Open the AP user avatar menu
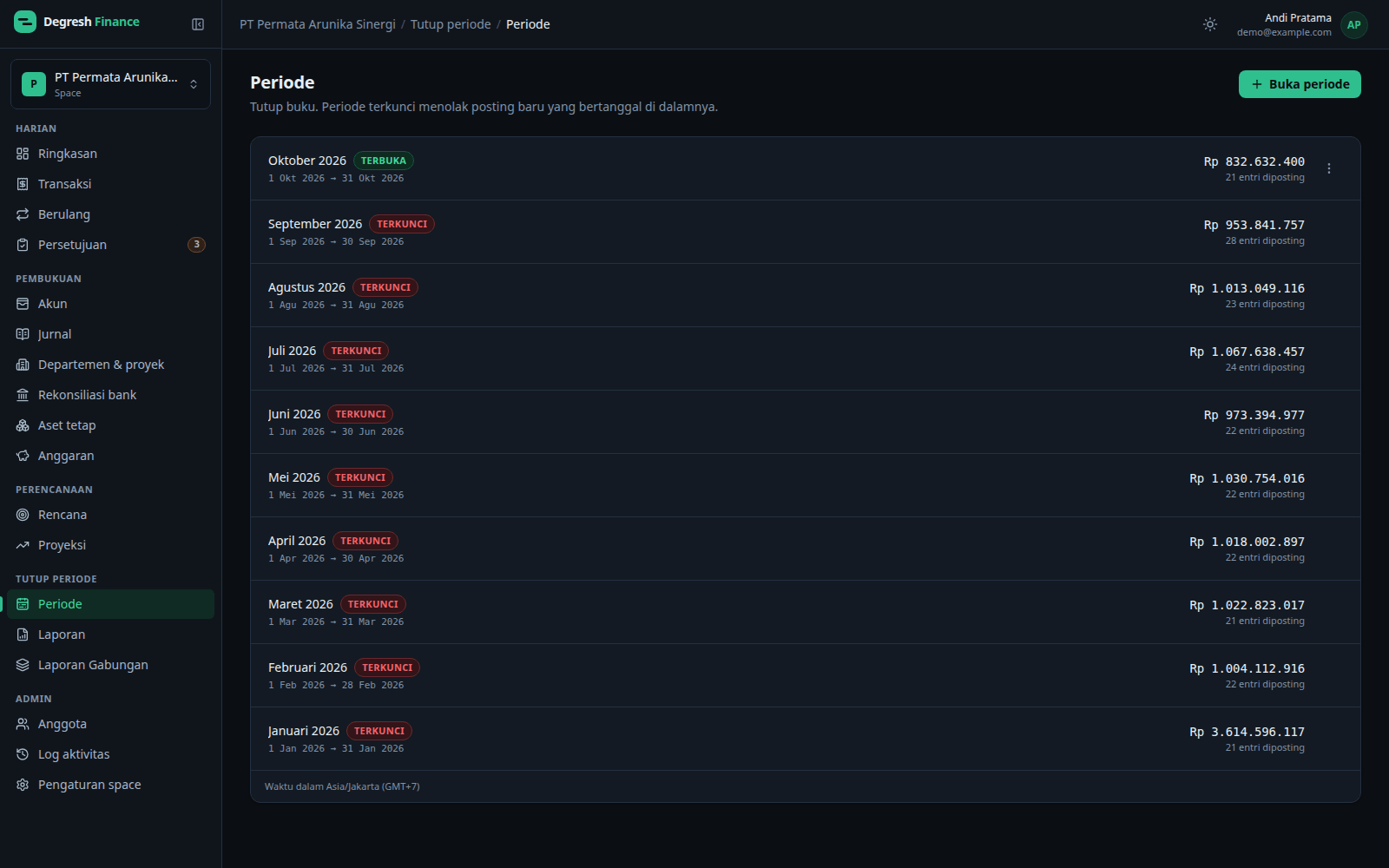 tap(1353, 25)
